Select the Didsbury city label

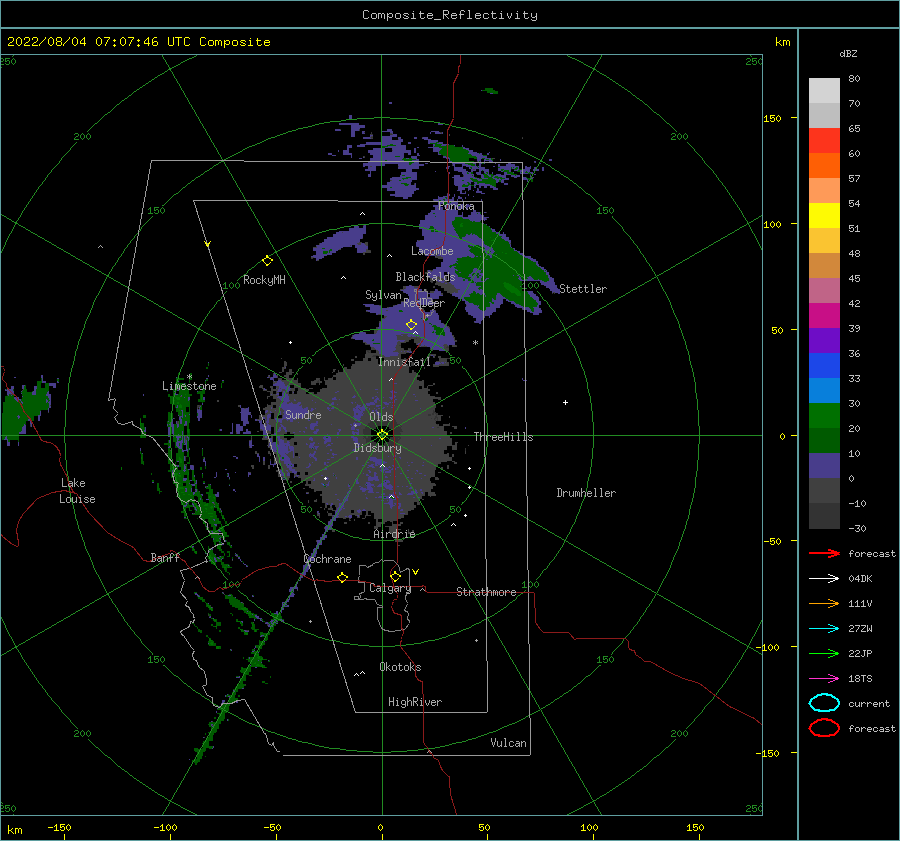[377, 448]
